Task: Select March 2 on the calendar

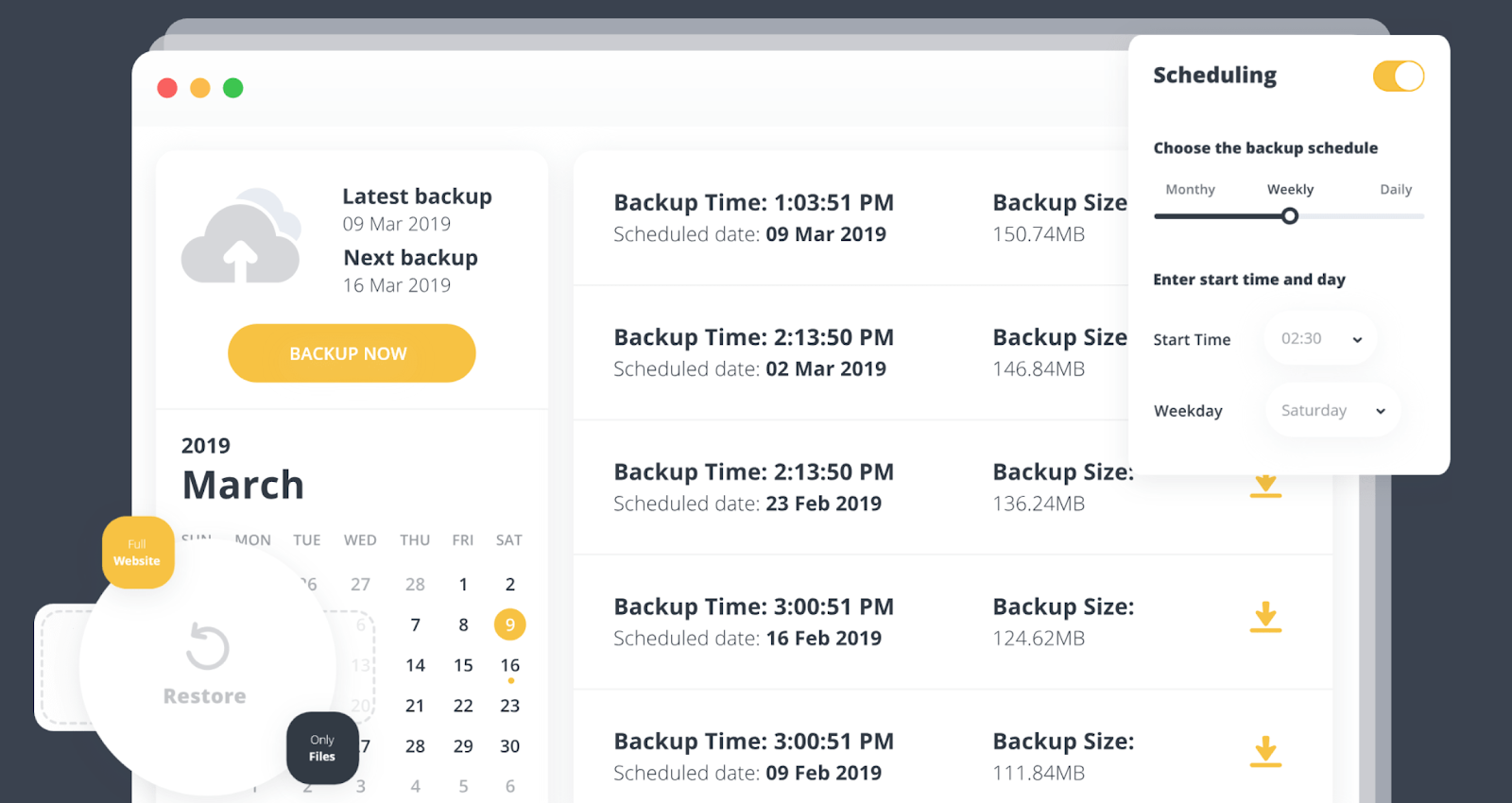Action: 510,584
